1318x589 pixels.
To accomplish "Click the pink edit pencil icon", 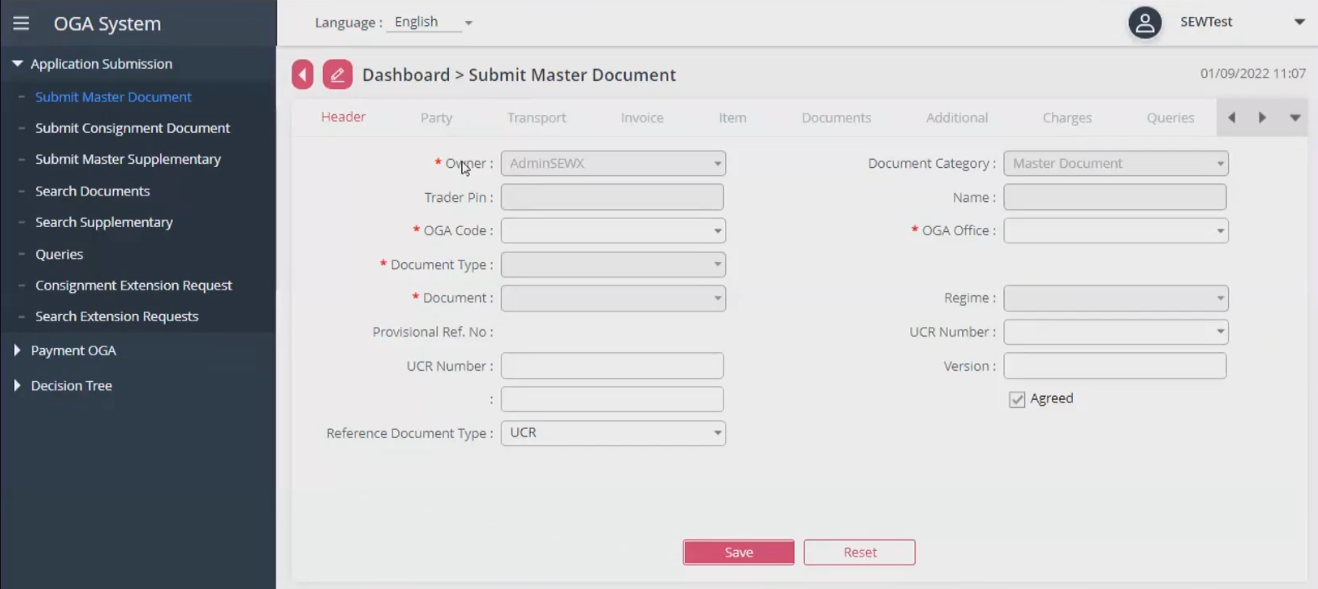I will pos(337,75).
